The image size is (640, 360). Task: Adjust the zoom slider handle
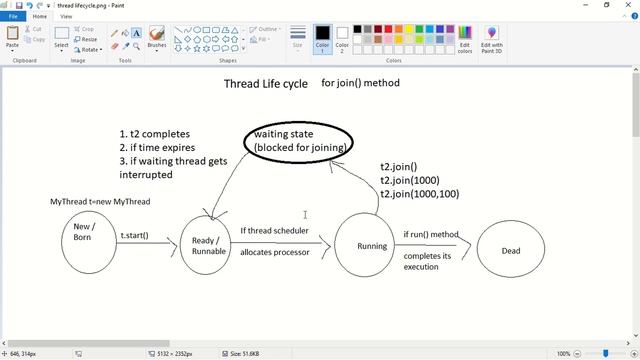pyautogui.click(x=606, y=353)
